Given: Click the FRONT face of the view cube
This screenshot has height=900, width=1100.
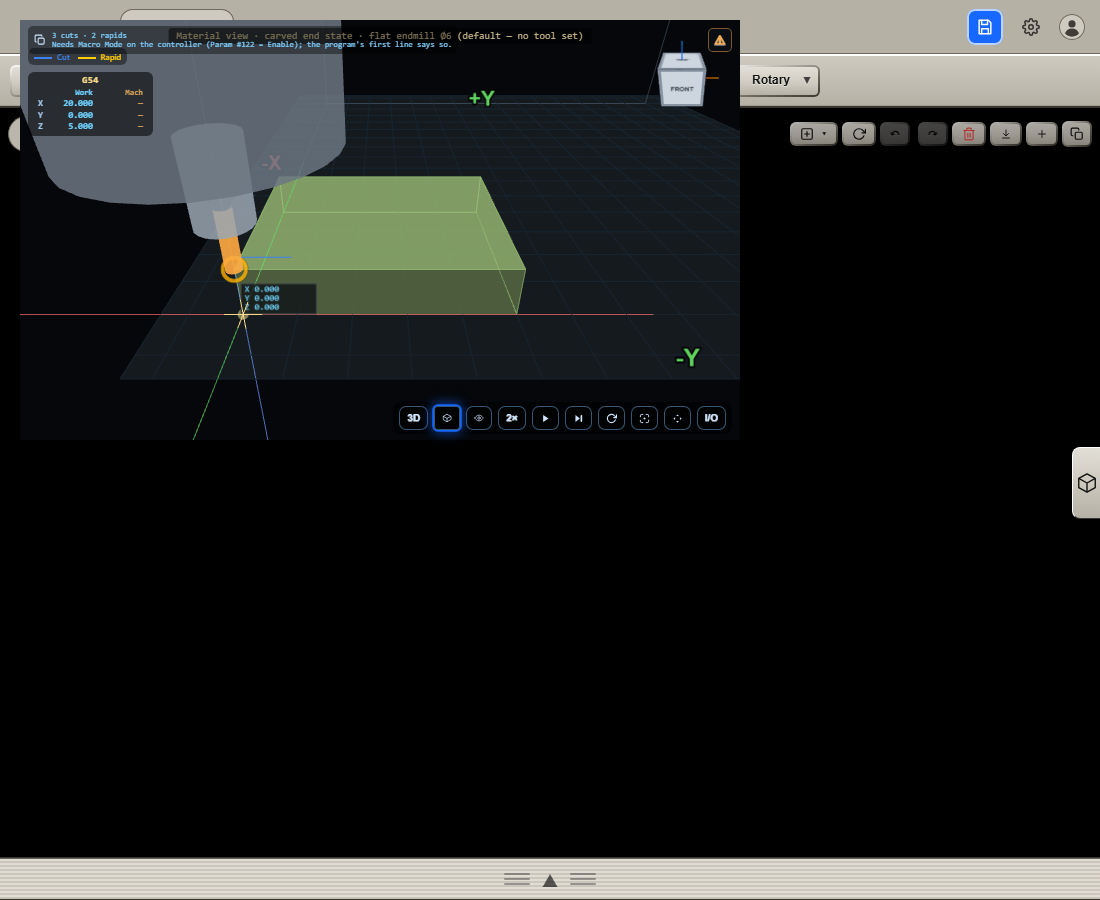Looking at the screenshot, I should point(682,89).
